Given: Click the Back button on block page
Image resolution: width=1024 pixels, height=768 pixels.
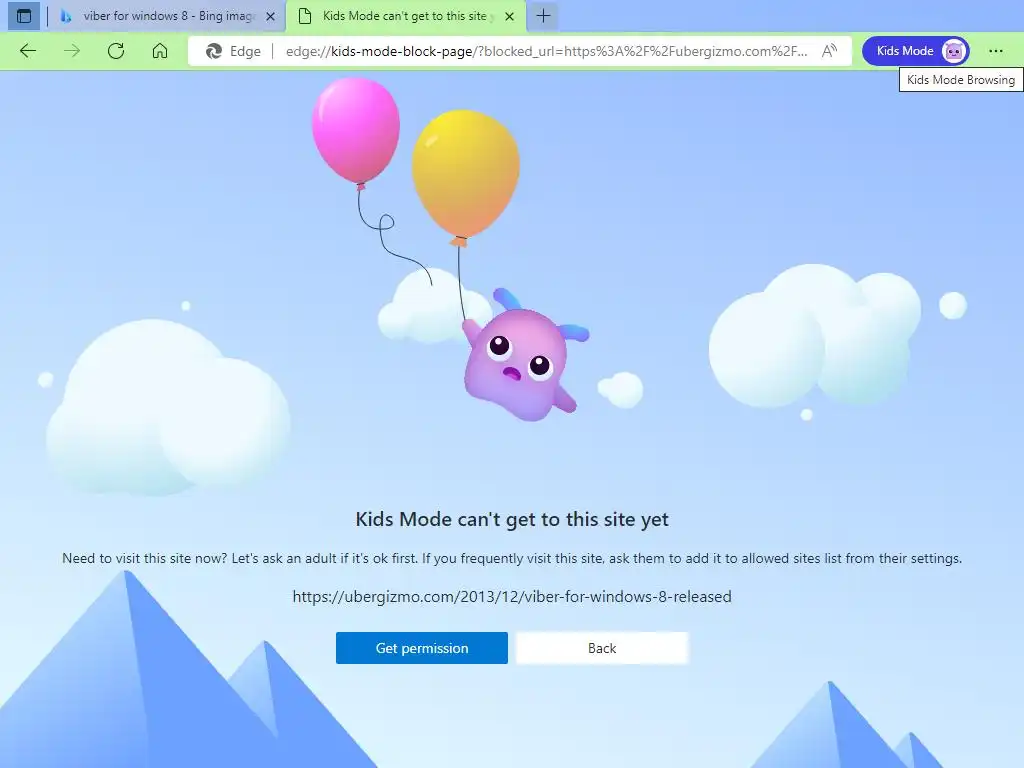Looking at the screenshot, I should click(x=602, y=648).
